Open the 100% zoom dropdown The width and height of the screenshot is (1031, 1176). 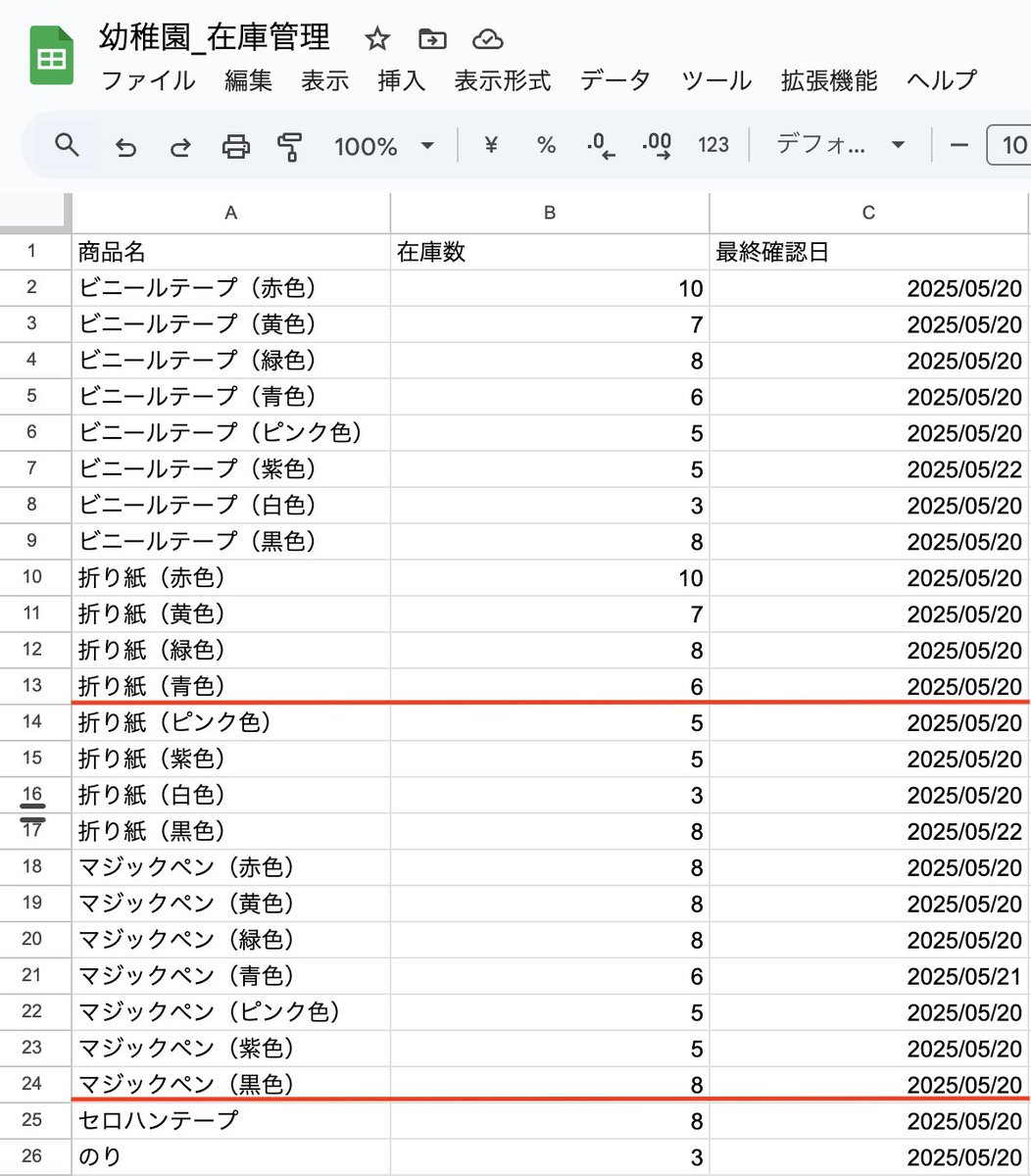click(384, 147)
